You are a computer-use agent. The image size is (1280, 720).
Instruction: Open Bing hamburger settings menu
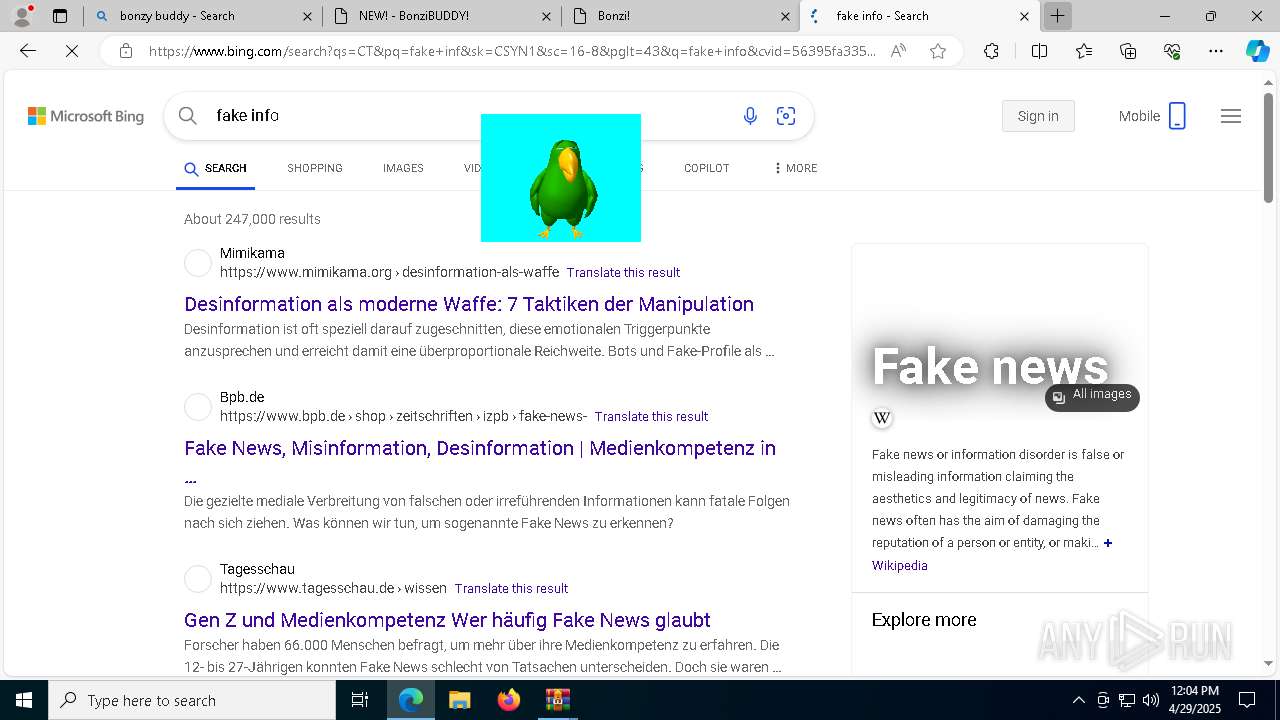click(x=1231, y=116)
